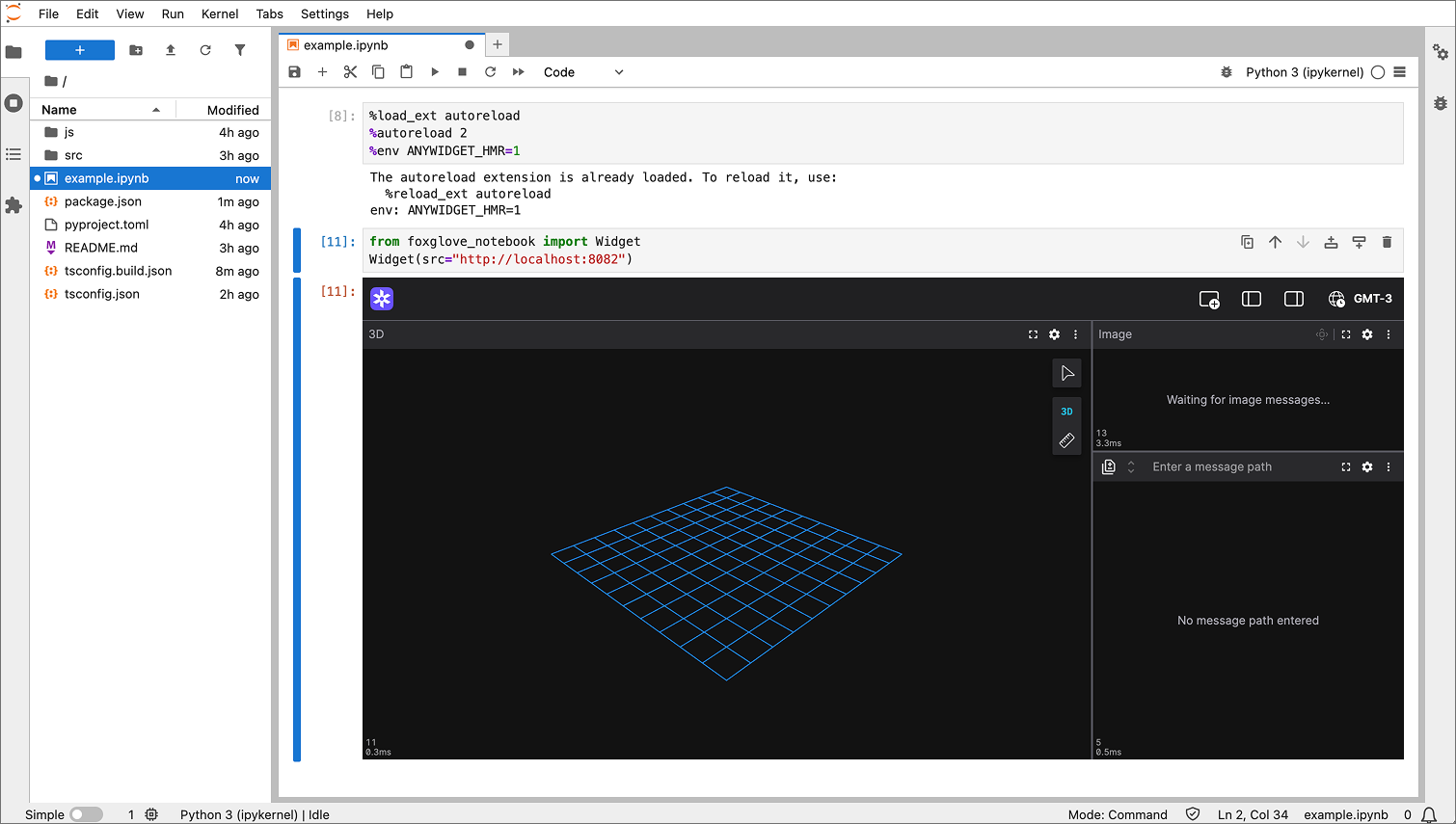Toggle the Simple mode switch
1456x824 pixels.
pyautogui.click(x=85, y=814)
